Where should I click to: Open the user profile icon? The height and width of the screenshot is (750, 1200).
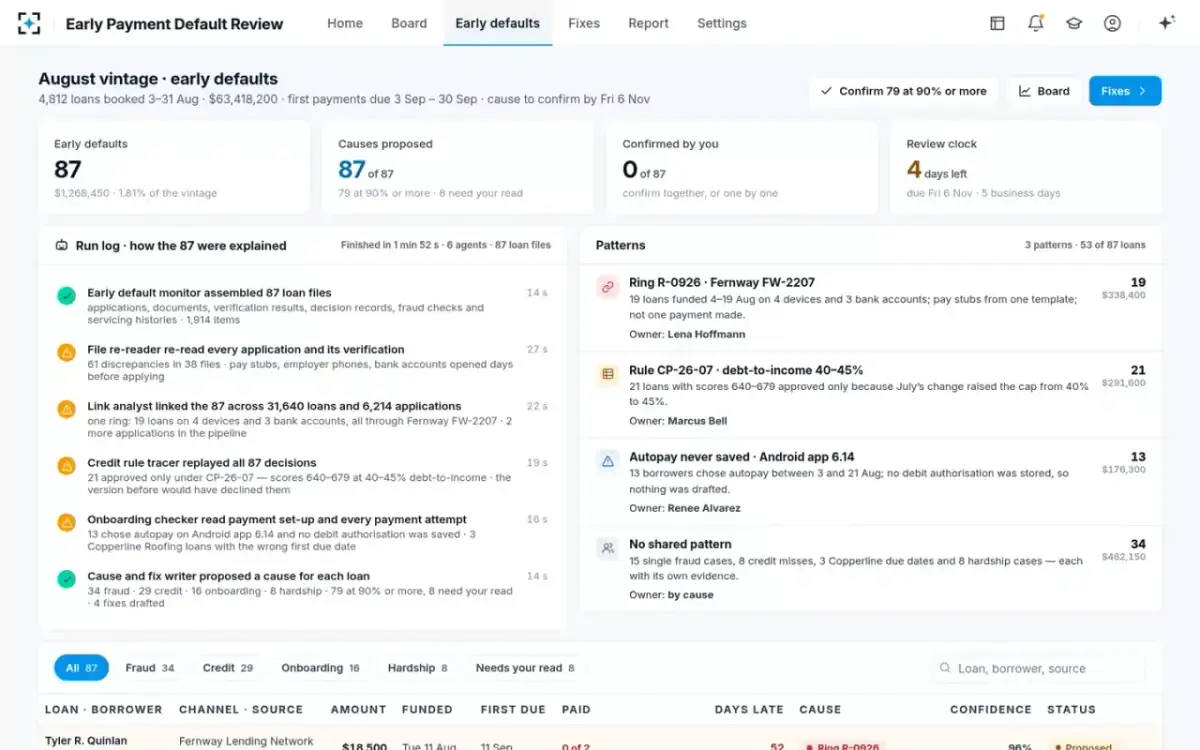point(1112,23)
